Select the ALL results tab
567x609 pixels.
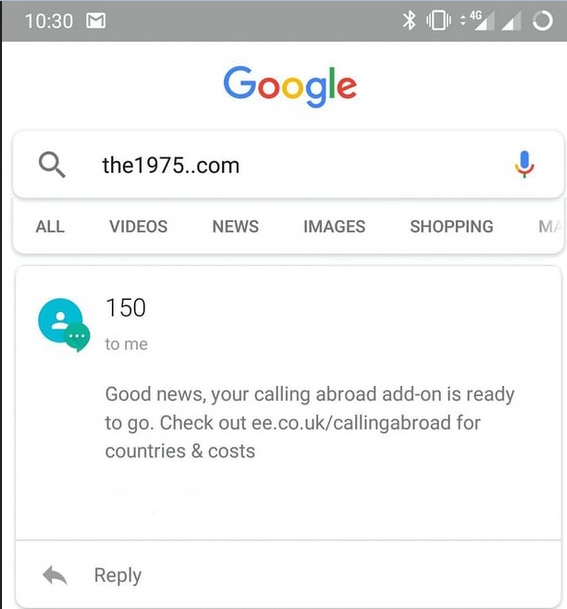50,226
